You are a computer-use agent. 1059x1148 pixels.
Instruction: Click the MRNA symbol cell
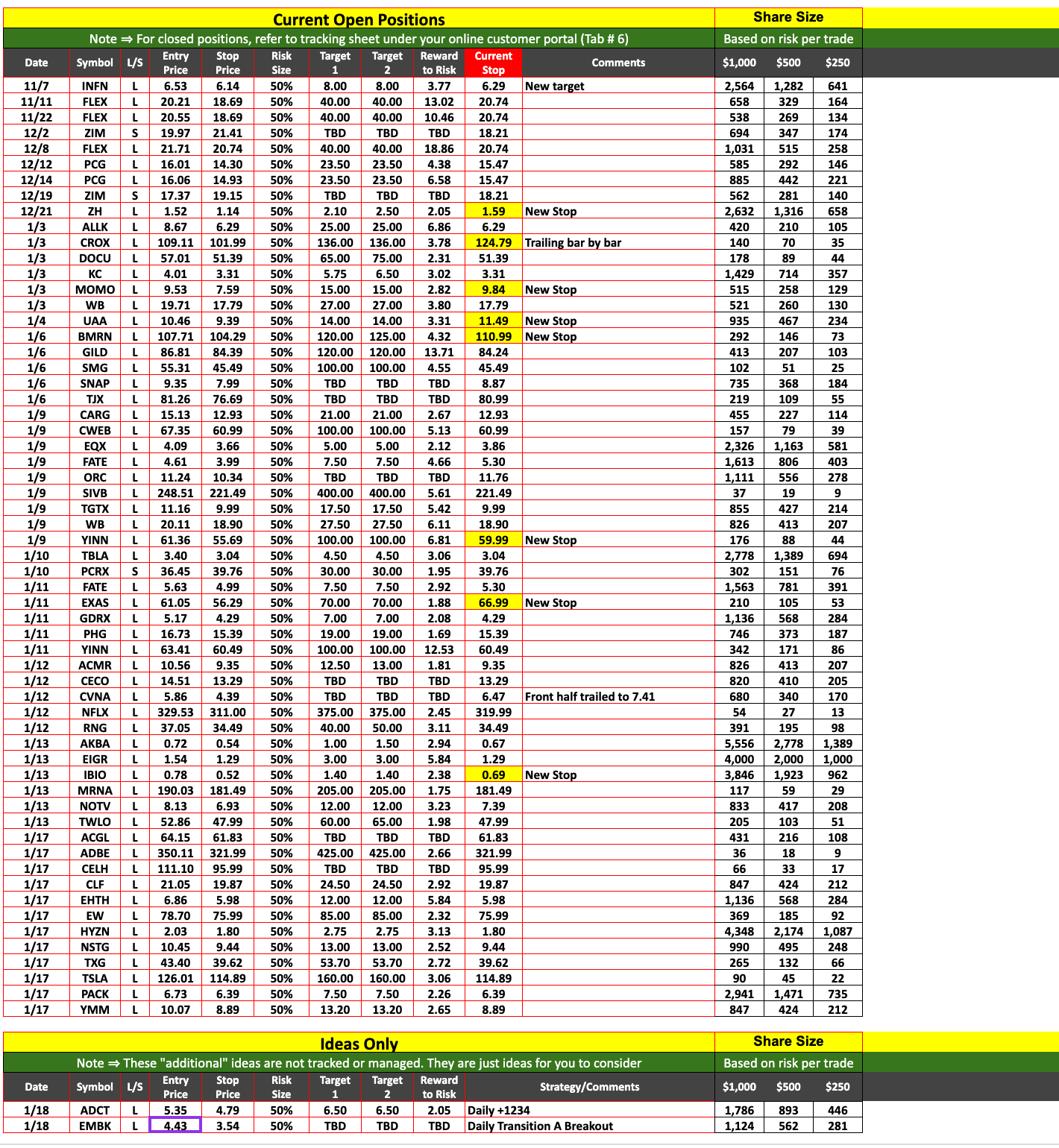[x=95, y=790]
